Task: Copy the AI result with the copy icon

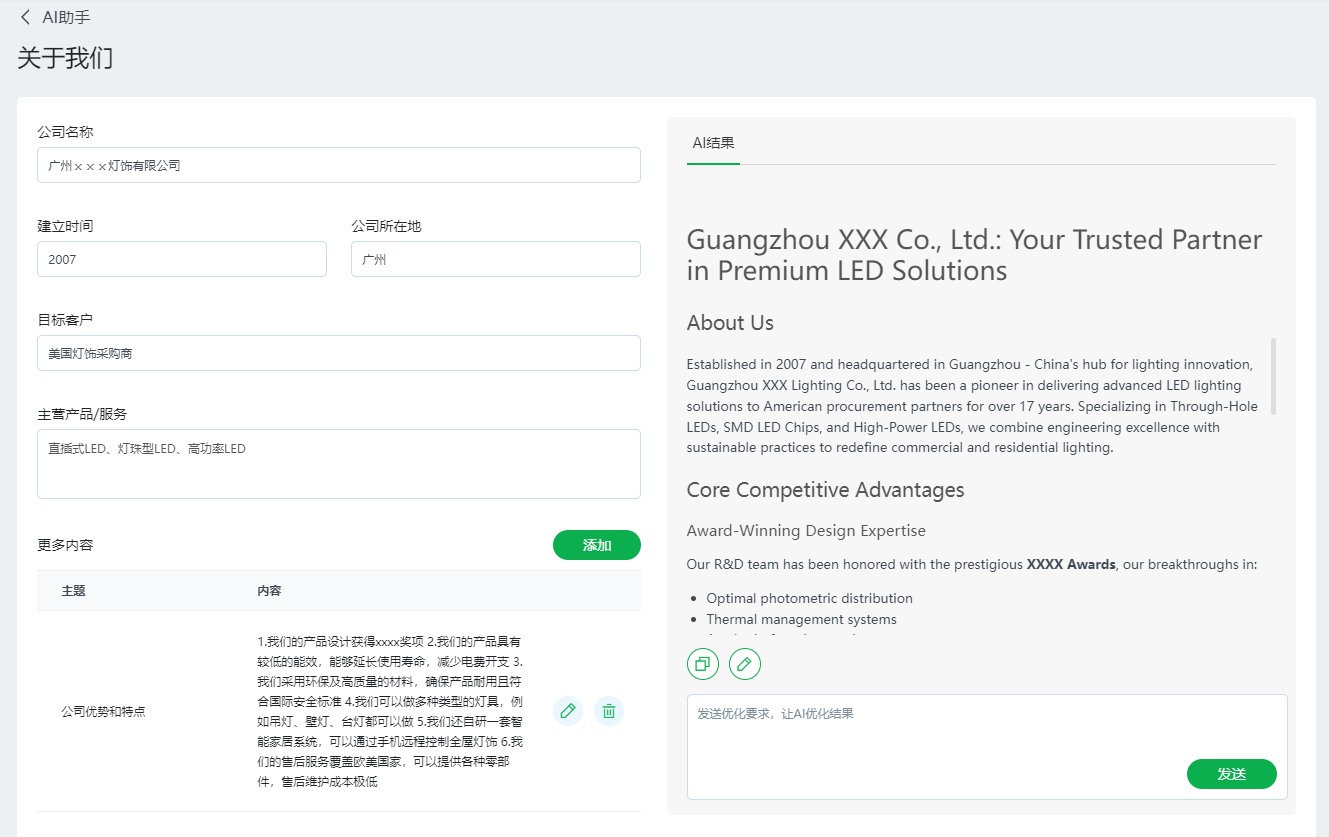Action: [703, 663]
